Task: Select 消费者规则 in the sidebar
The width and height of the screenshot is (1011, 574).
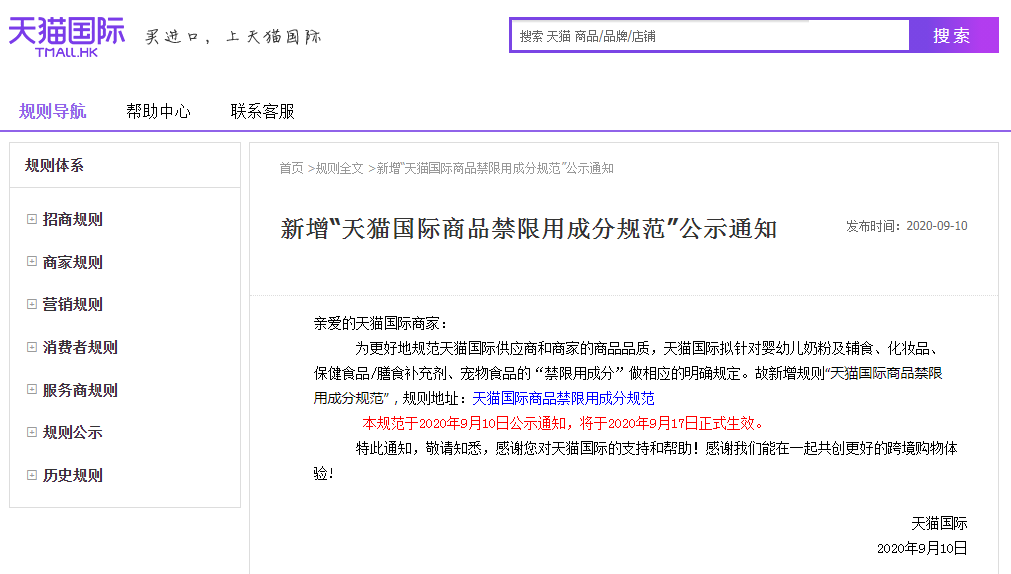Action: (x=79, y=347)
